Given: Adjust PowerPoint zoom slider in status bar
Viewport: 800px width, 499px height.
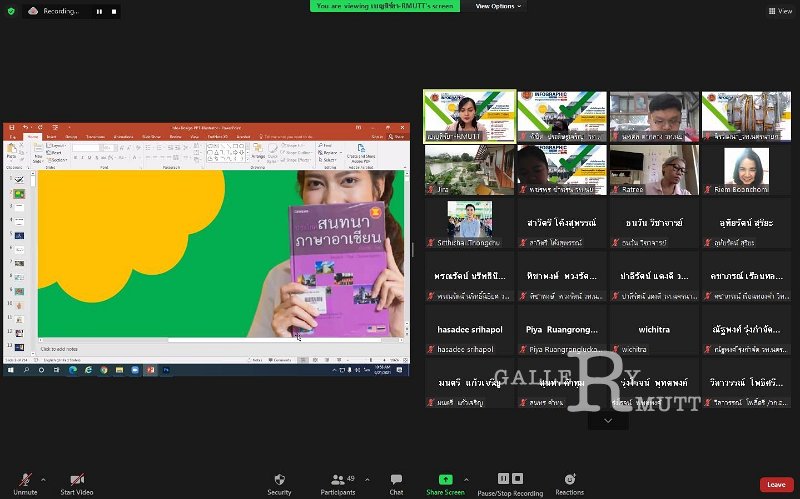Looking at the screenshot, I should click(369, 360).
